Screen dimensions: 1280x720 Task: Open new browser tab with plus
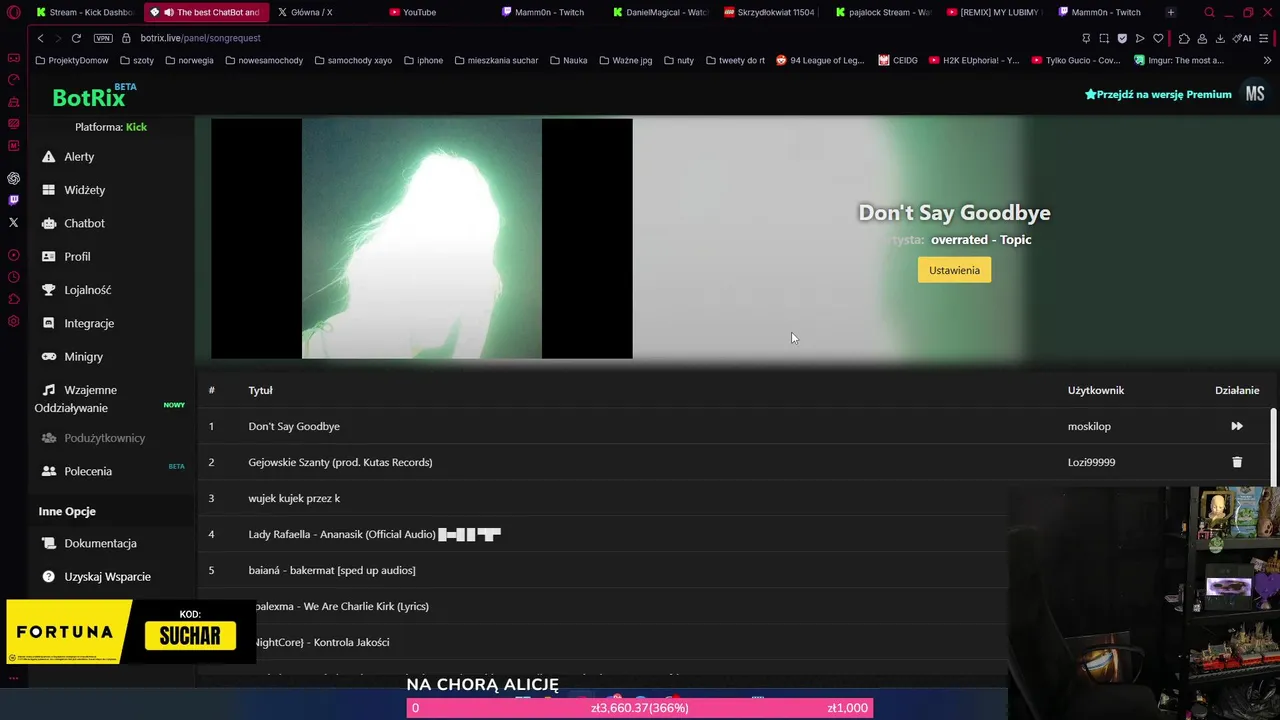[x=1171, y=12]
